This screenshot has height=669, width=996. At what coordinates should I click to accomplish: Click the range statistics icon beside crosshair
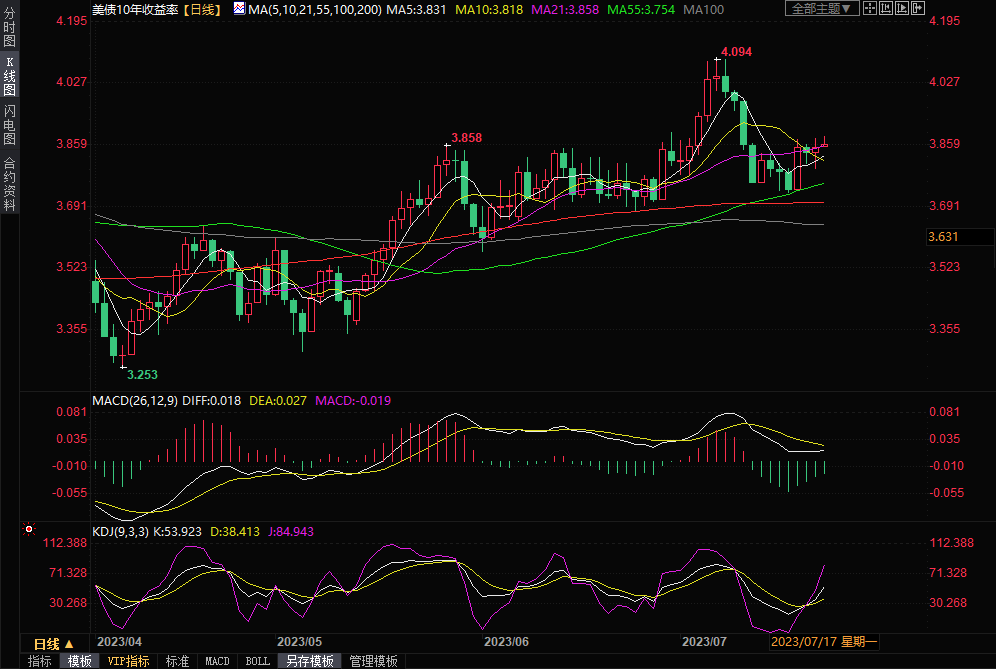click(886, 8)
